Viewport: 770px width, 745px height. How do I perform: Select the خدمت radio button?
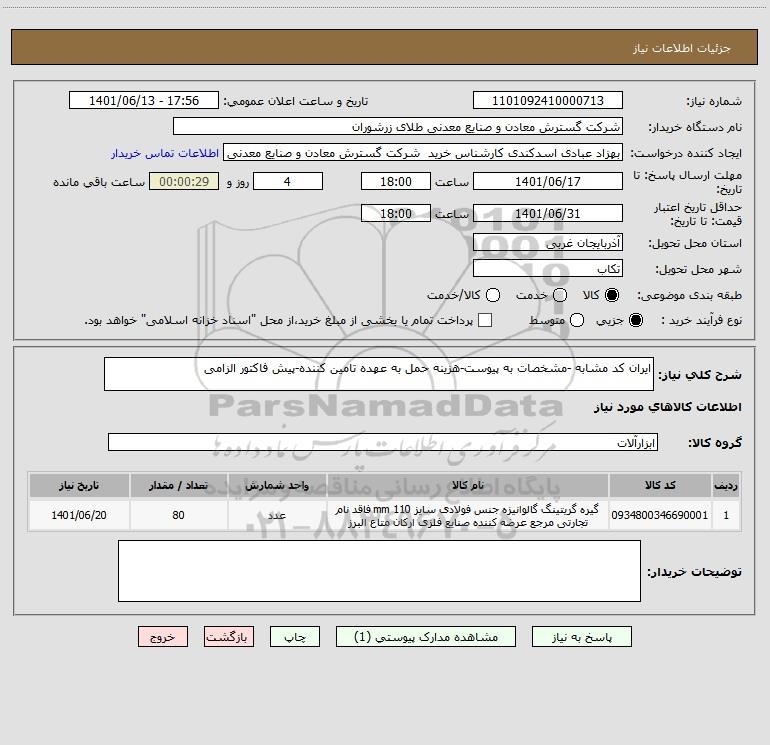point(560,295)
